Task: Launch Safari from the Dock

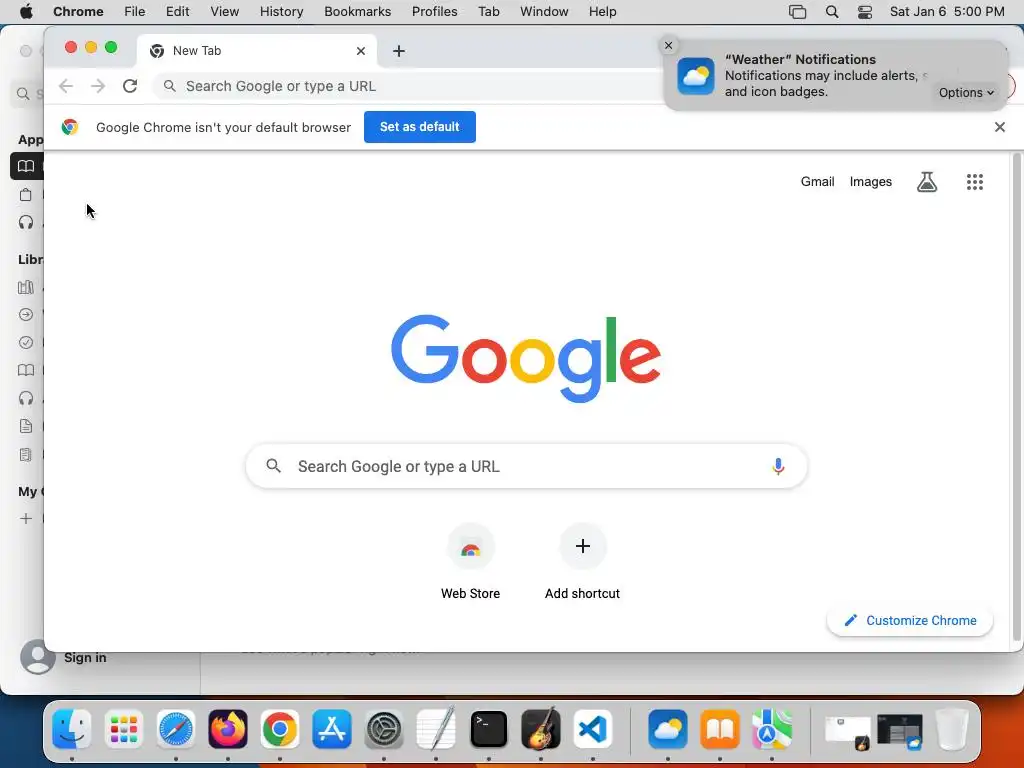Action: click(176, 729)
